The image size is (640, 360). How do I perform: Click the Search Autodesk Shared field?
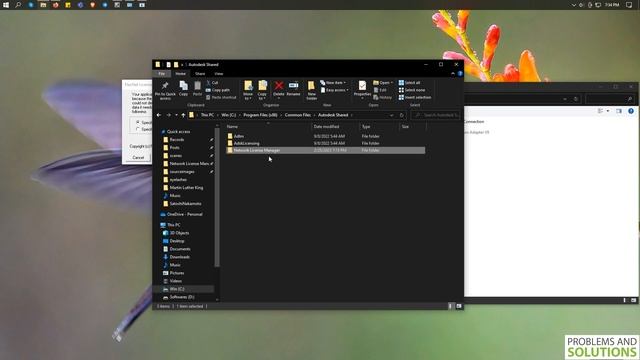[436, 115]
